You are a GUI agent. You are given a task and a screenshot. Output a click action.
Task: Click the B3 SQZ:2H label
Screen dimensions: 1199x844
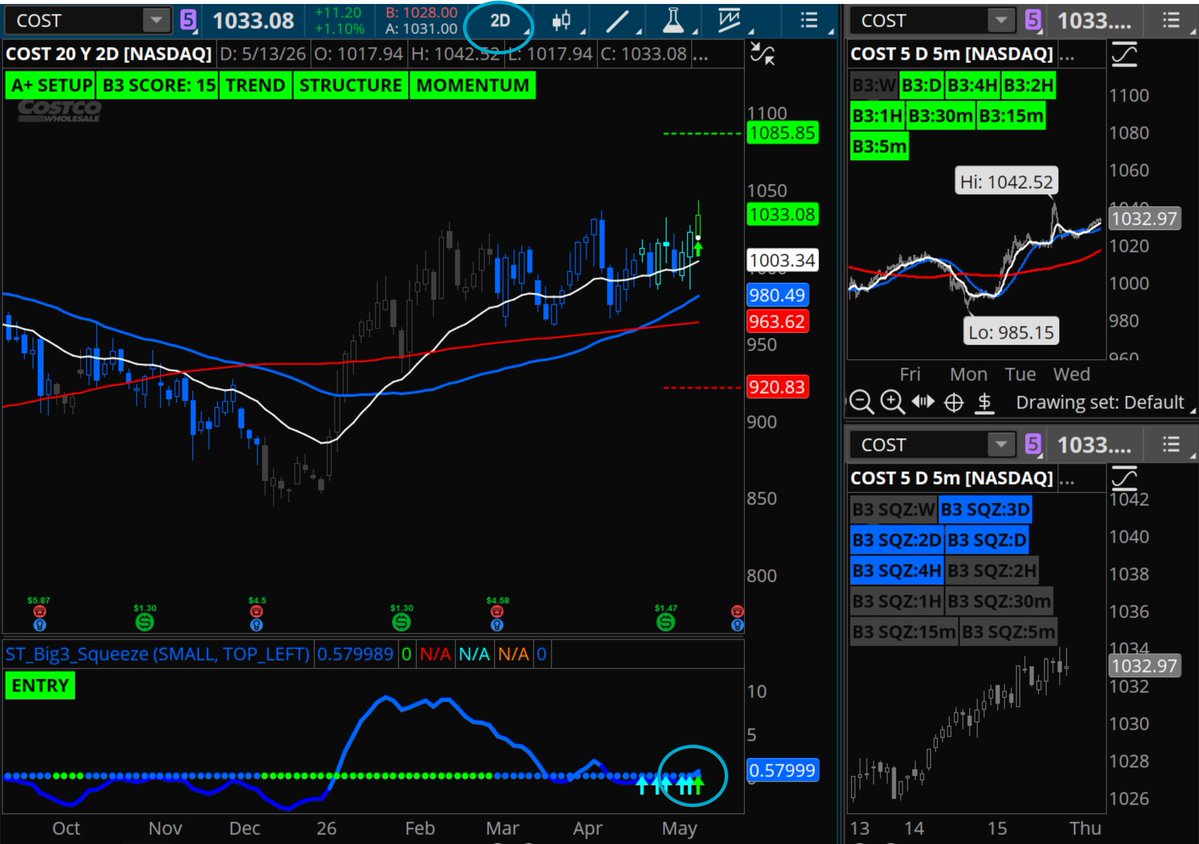click(992, 570)
